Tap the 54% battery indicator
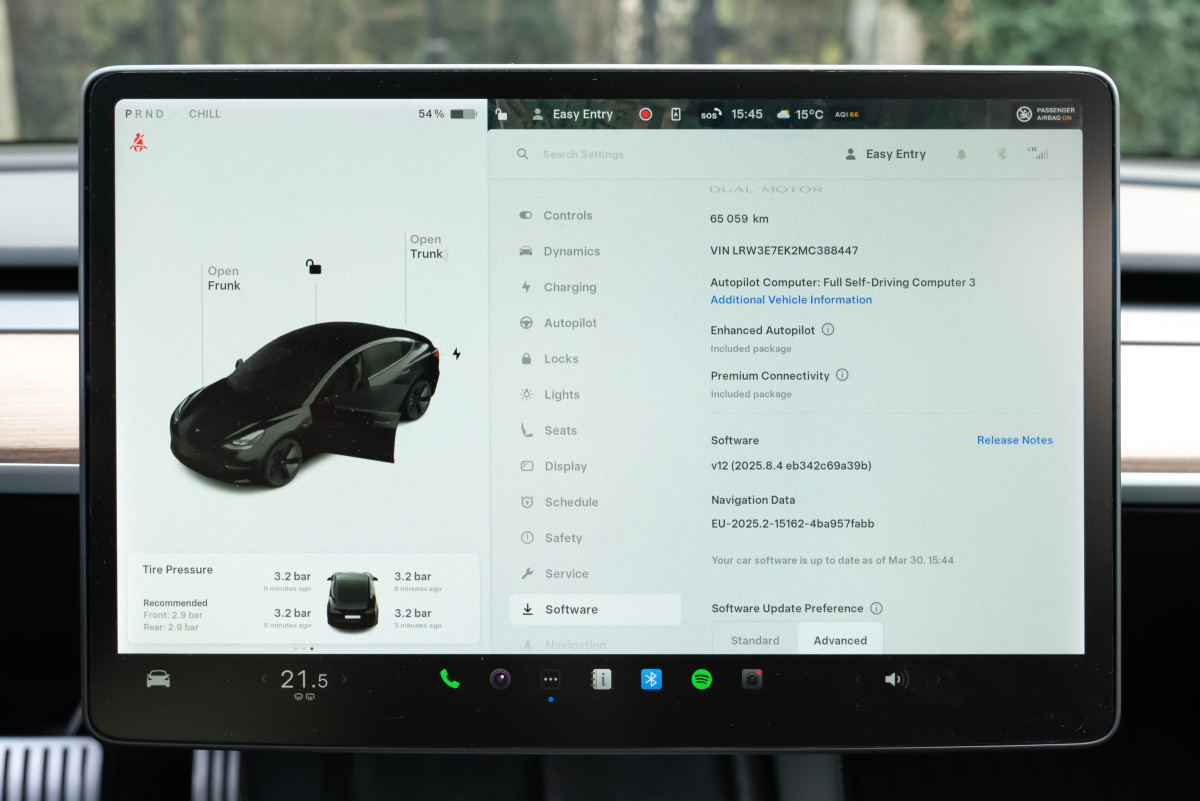This screenshot has height=801, width=1200. point(447,114)
